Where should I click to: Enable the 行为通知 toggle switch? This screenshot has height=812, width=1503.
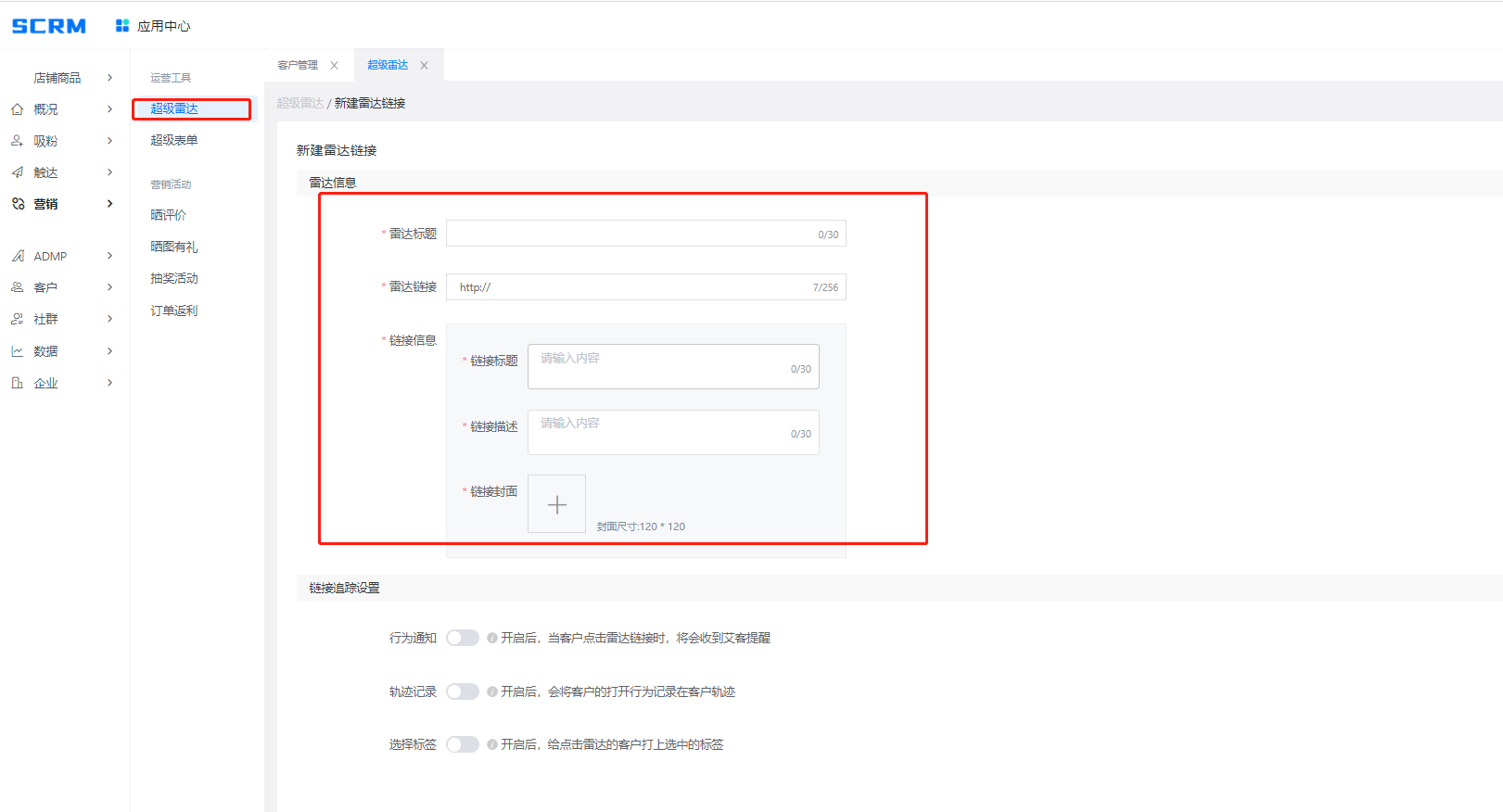[x=462, y=638]
